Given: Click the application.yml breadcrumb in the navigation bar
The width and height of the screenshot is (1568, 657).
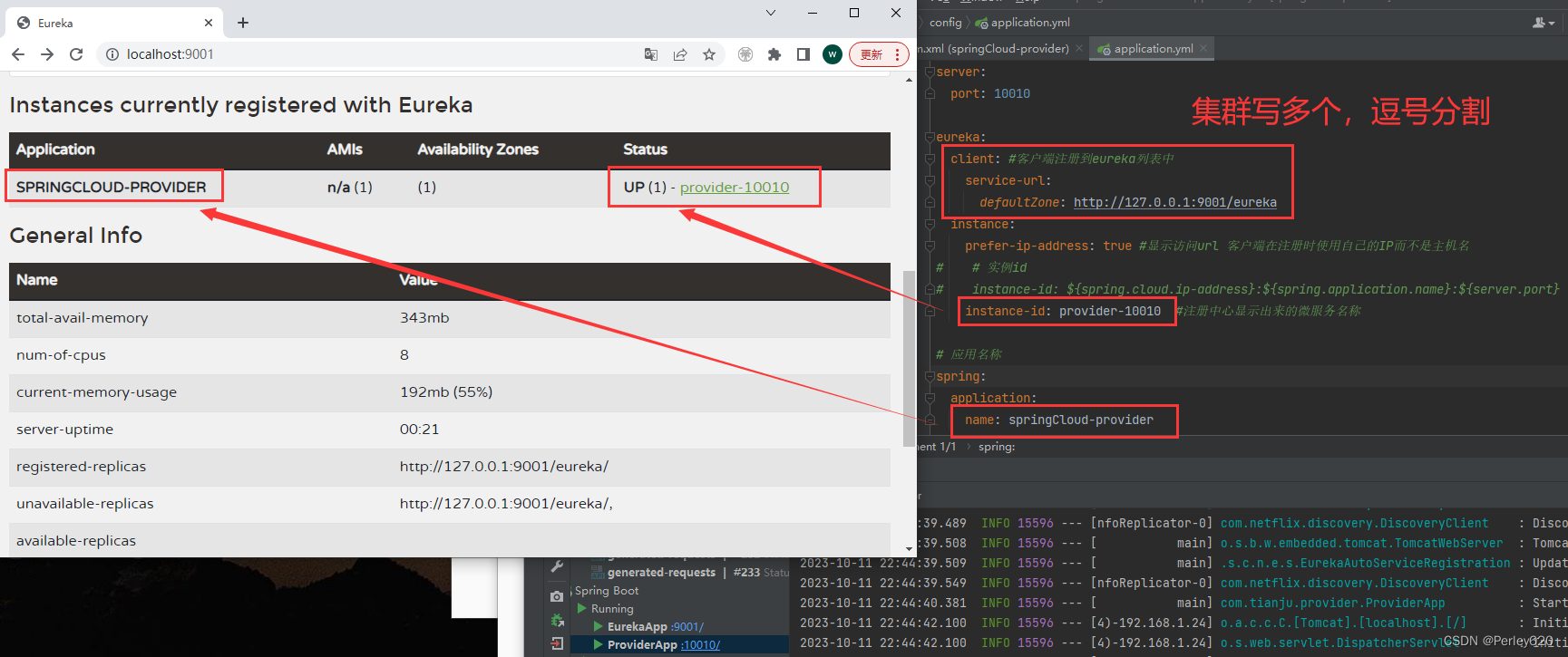Looking at the screenshot, I should [x=1023, y=23].
